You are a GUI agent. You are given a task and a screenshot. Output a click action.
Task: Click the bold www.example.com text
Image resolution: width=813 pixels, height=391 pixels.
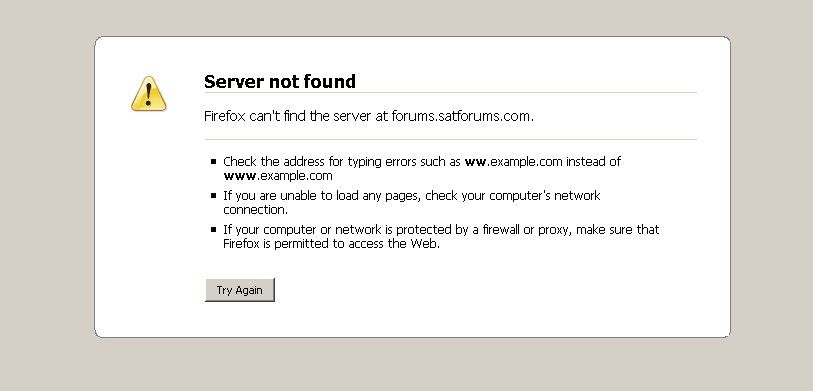tap(278, 176)
